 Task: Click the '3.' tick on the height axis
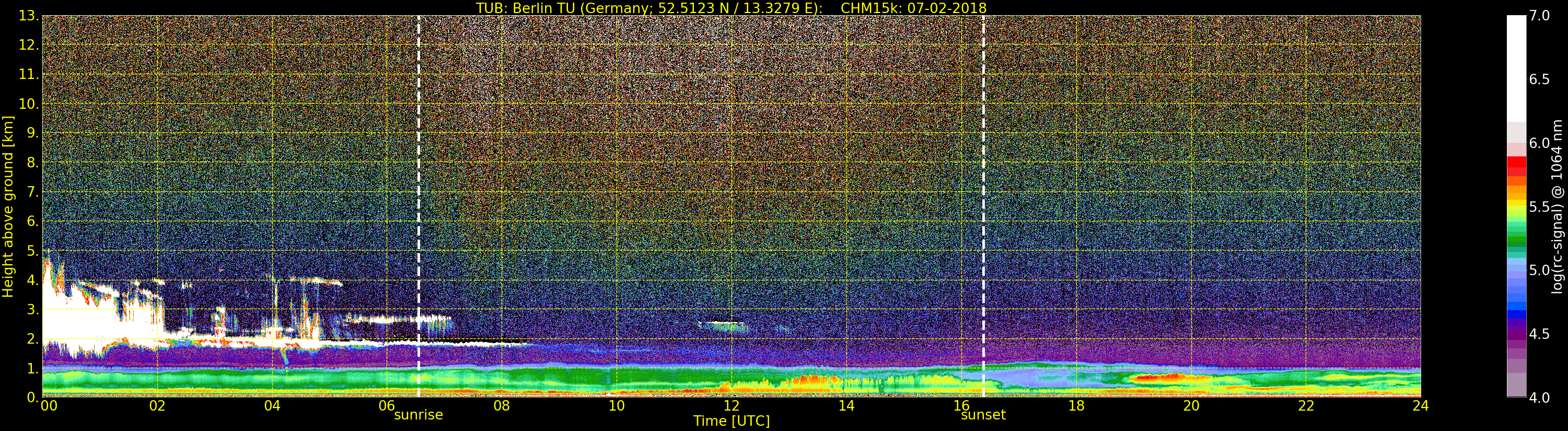pos(33,309)
